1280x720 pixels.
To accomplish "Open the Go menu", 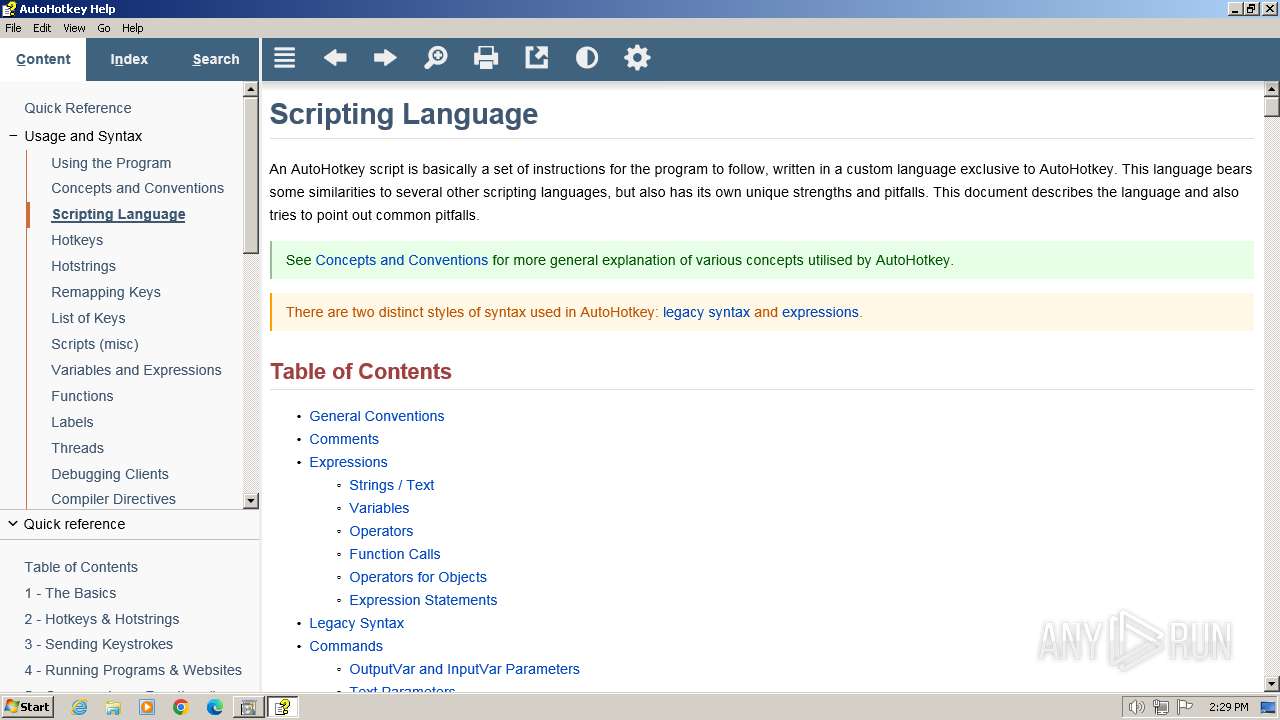I will pos(104,28).
